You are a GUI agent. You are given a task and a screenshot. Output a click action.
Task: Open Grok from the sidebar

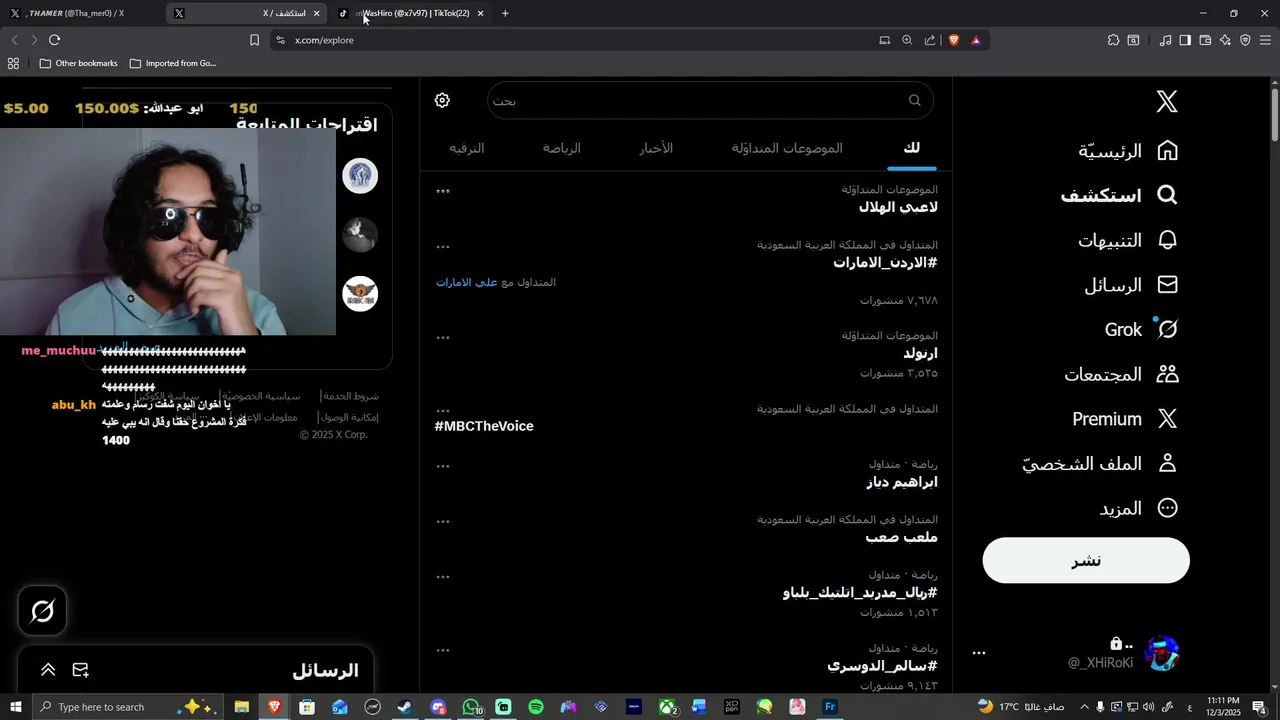click(1141, 329)
